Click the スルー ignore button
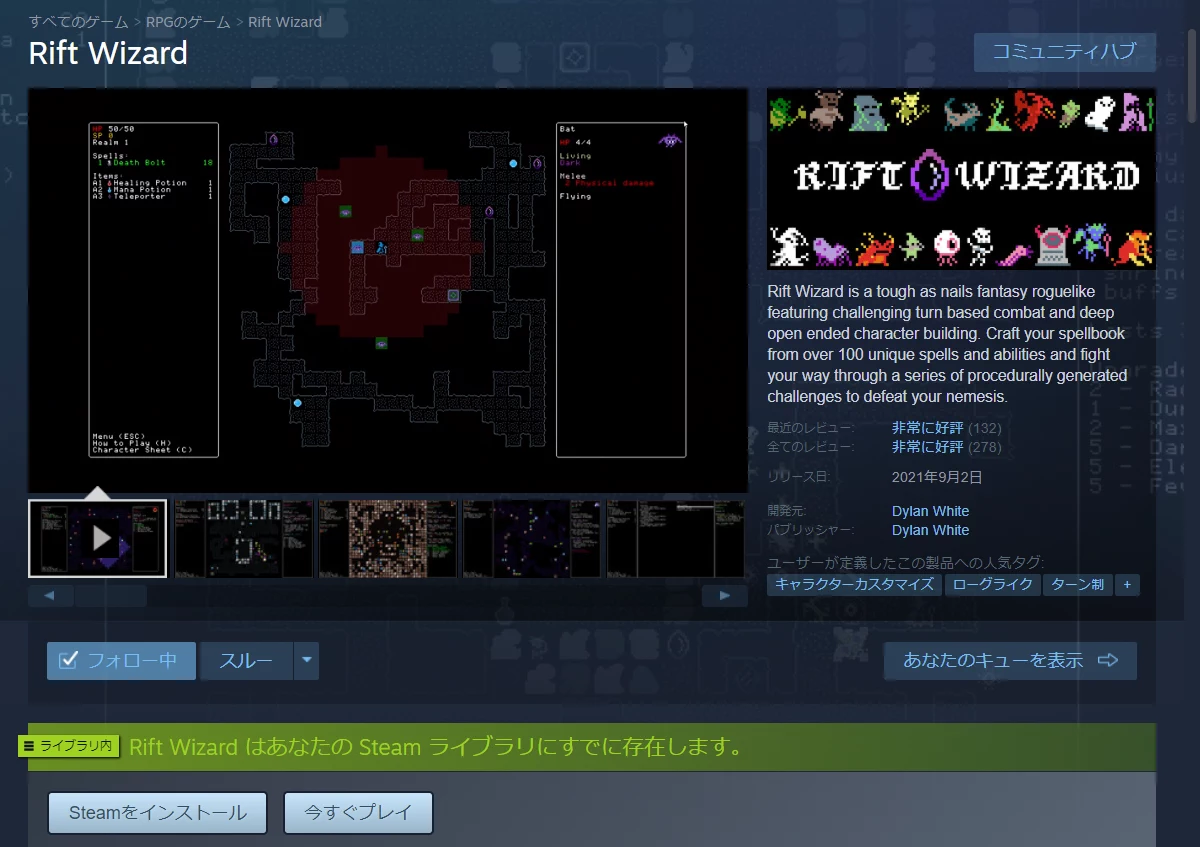This screenshot has width=1200, height=847. [246, 661]
